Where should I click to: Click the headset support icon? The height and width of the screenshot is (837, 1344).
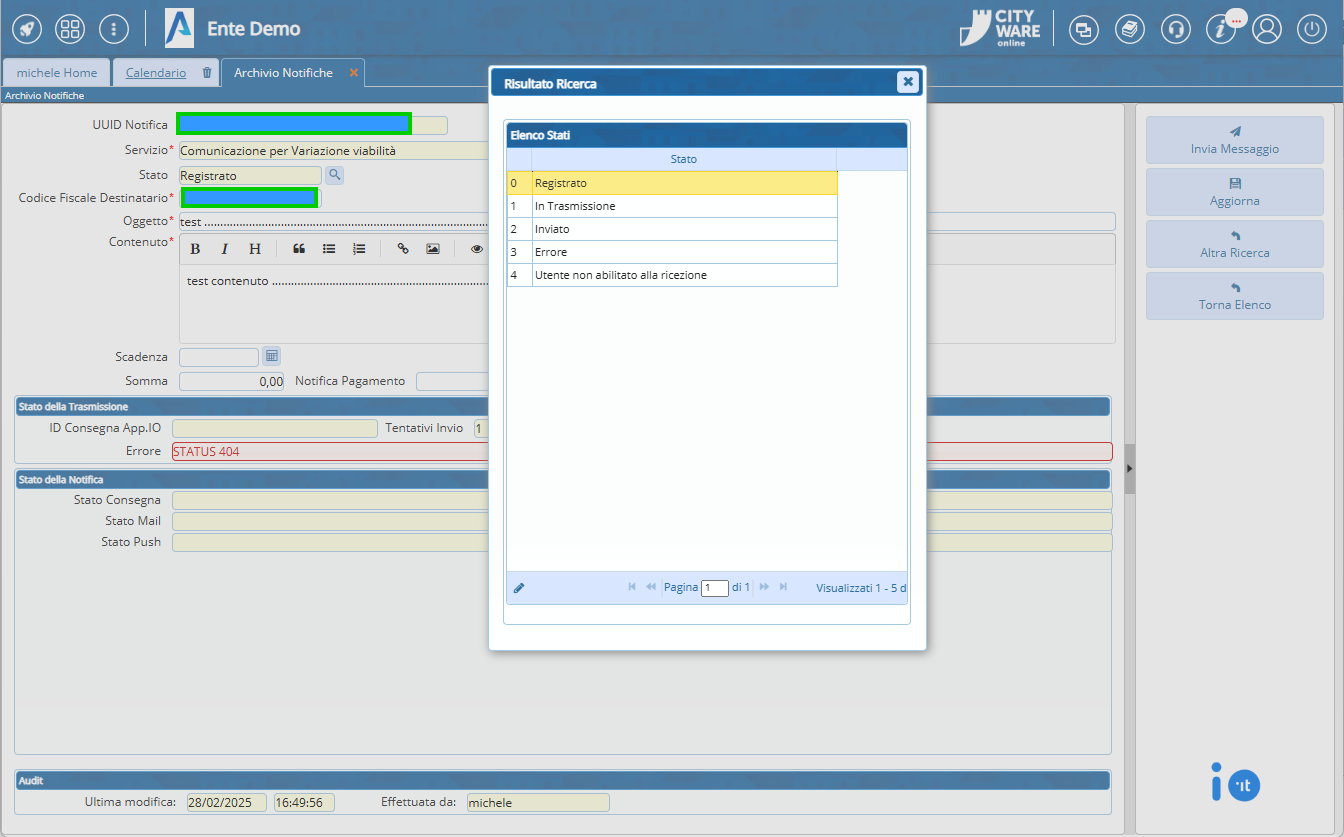(x=1176, y=29)
